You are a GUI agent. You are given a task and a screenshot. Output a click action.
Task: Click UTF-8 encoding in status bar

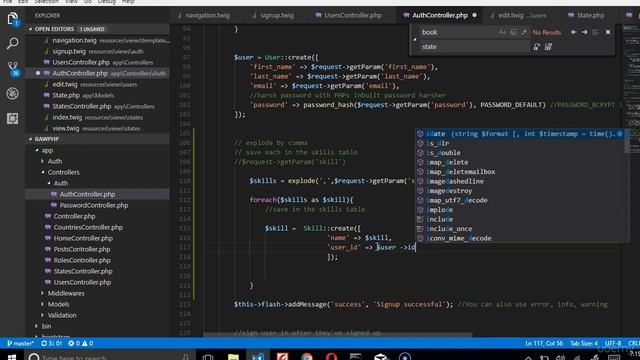[613, 343]
